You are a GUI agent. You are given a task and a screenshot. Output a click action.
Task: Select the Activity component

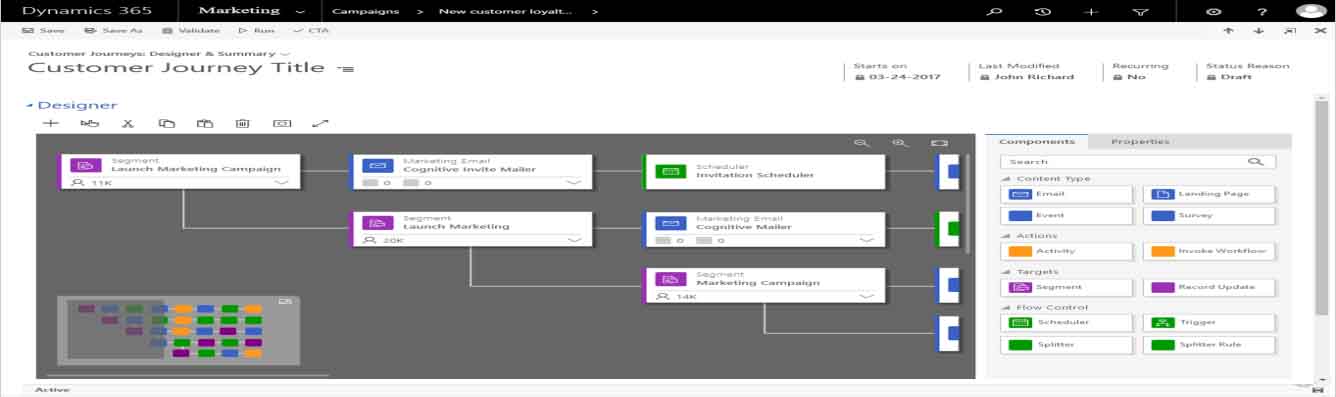click(x=1067, y=251)
